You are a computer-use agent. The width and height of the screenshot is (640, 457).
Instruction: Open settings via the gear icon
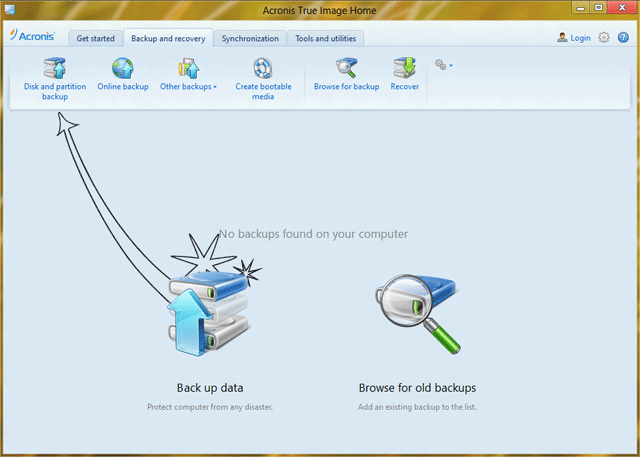[603, 38]
